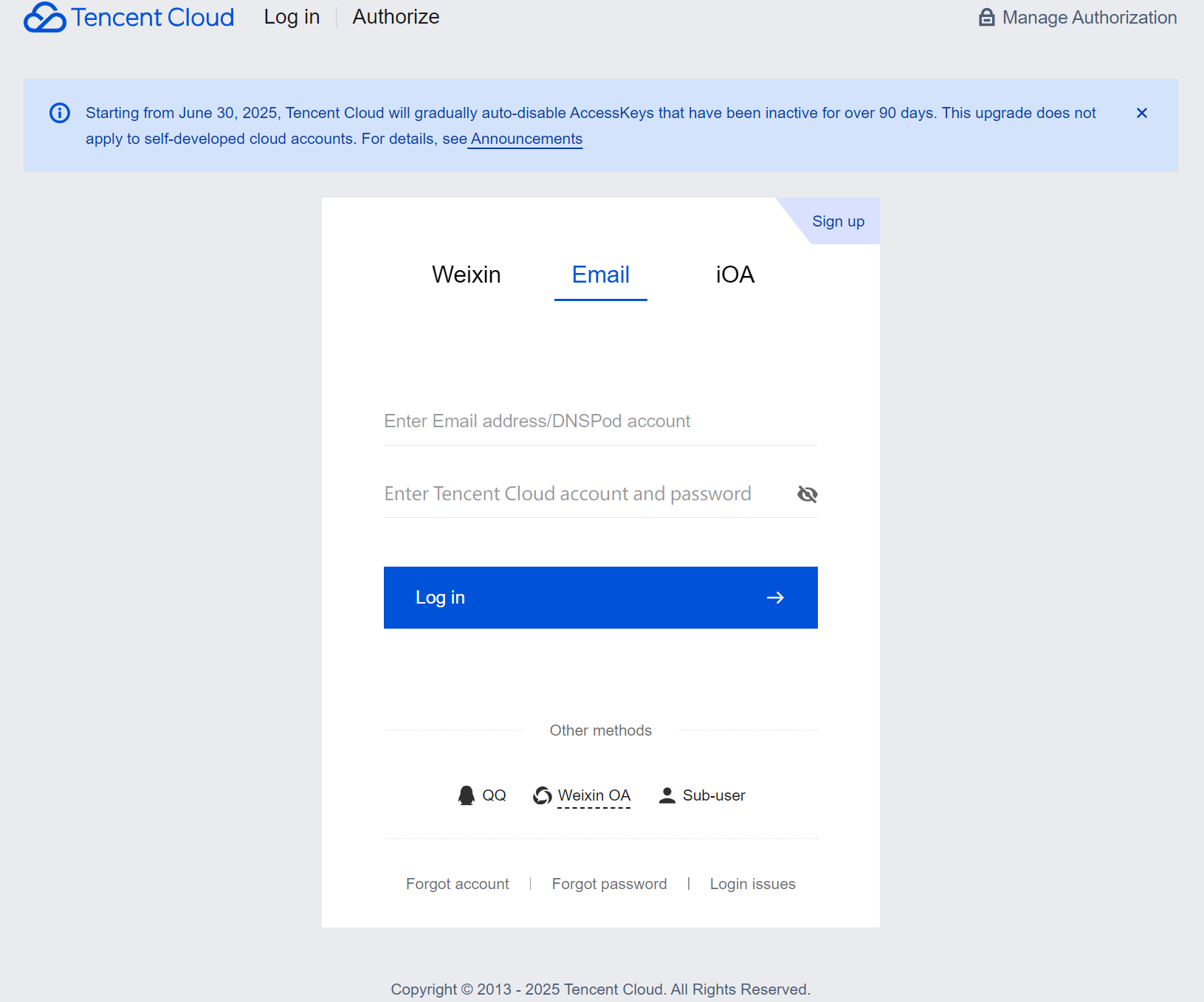Click the info icon in announcement banner
Image resolution: width=1204 pixels, height=1002 pixels.
tap(60, 113)
